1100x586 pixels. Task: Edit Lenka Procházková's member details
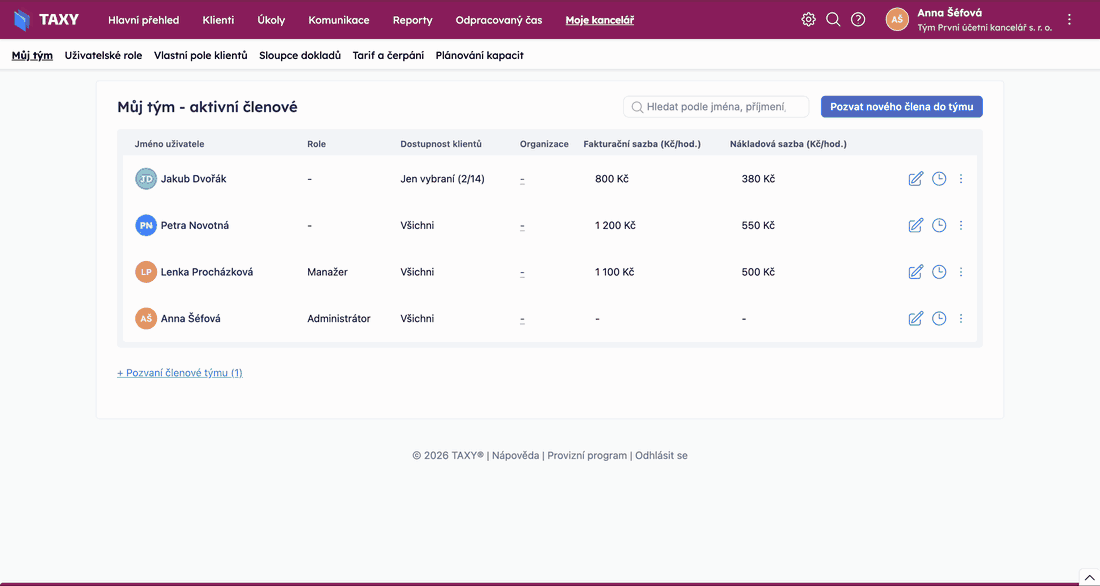915,272
